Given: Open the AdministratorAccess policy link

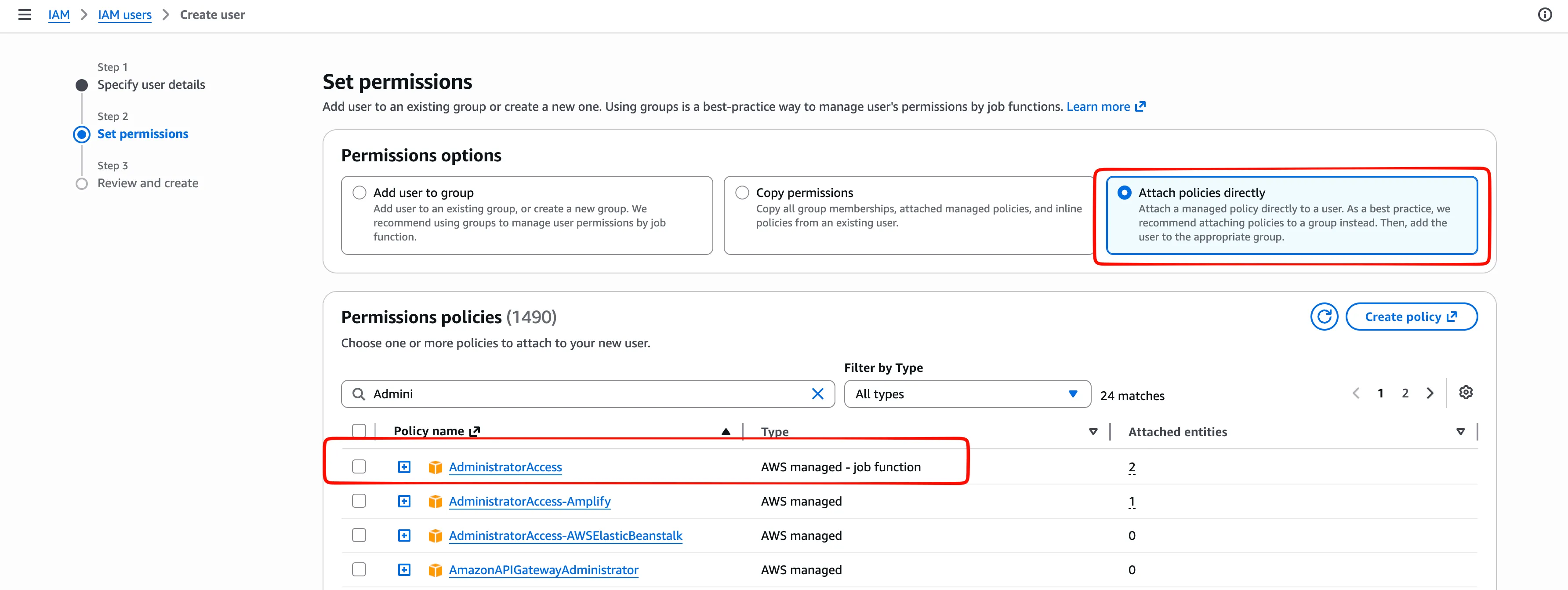Looking at the screenshot, I should click(505, 467).
